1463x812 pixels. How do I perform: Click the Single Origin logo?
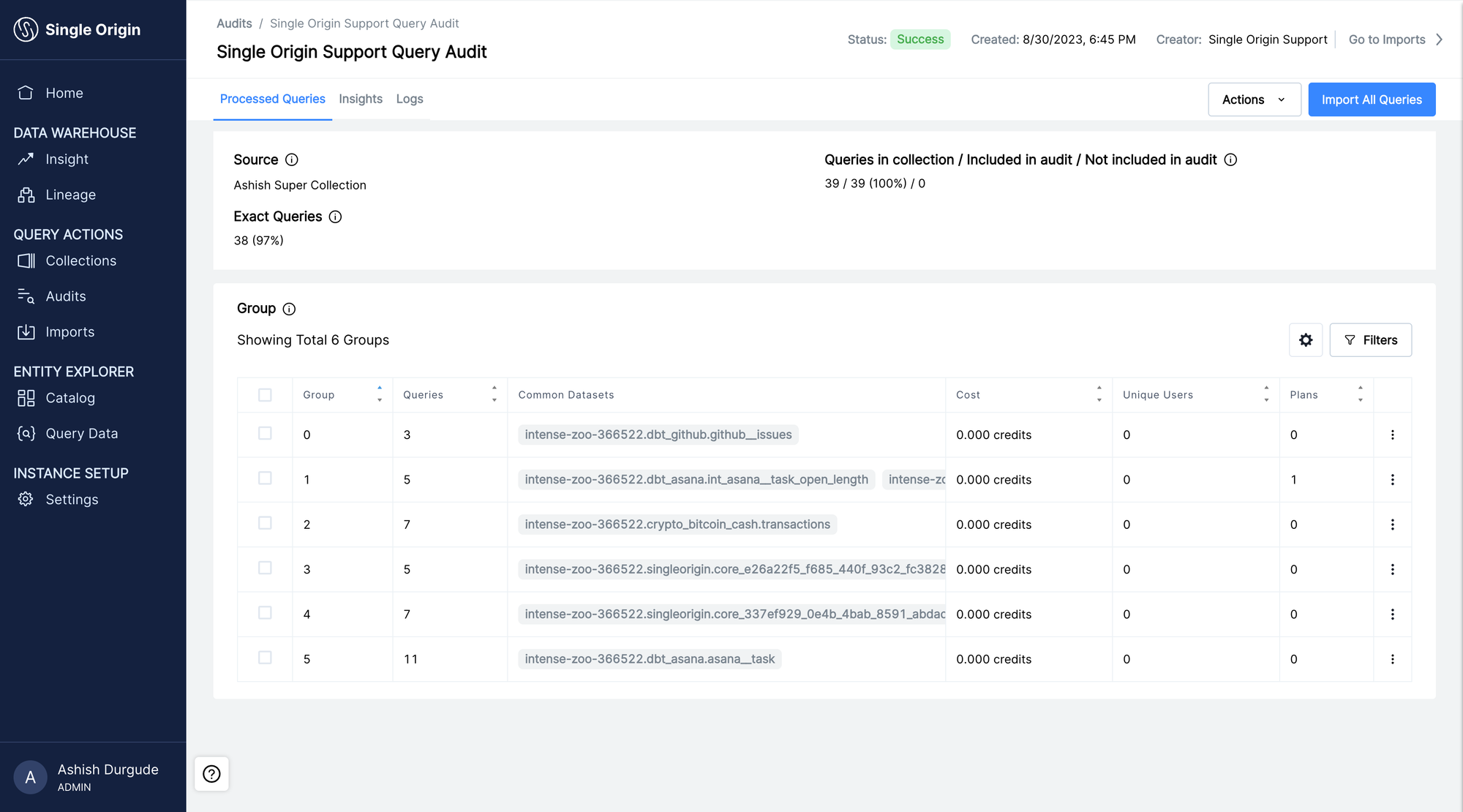(x=26, y=29)
